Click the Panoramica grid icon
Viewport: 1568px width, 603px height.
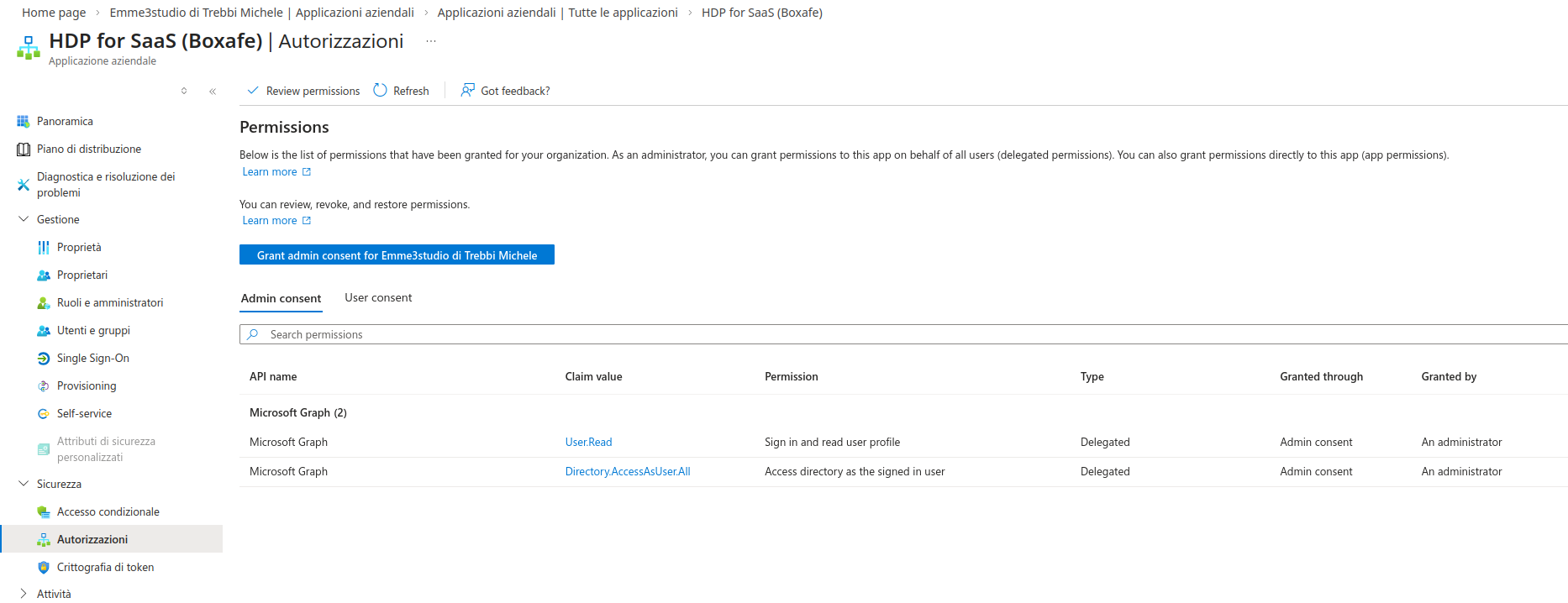(x=24, y=122)
